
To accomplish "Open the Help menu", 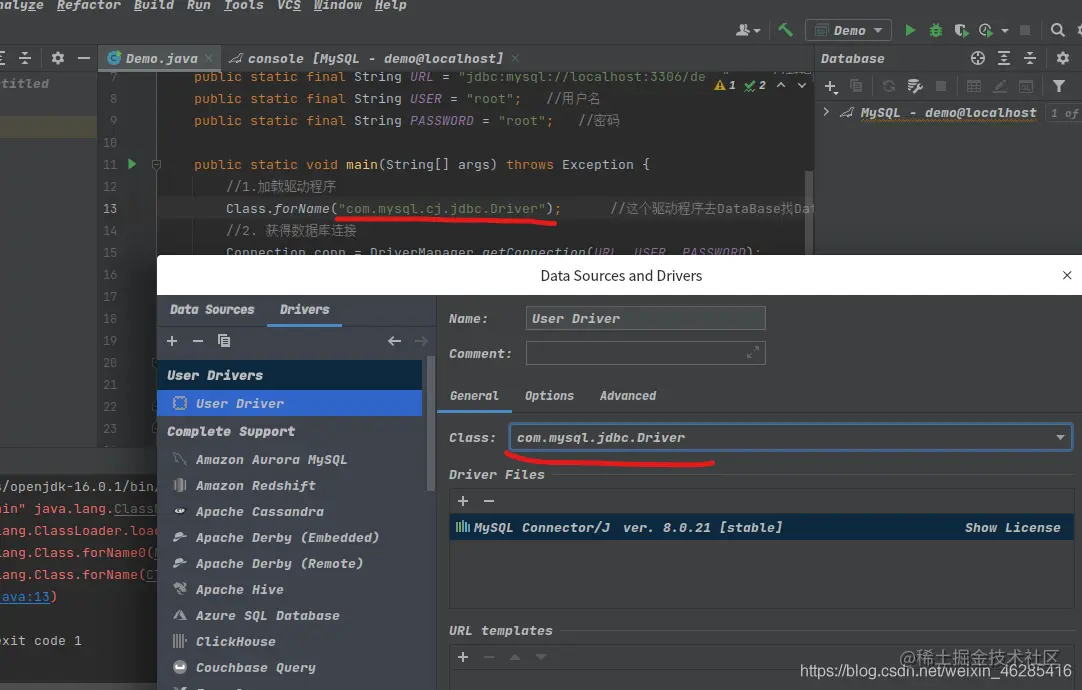I will (391, 6).
